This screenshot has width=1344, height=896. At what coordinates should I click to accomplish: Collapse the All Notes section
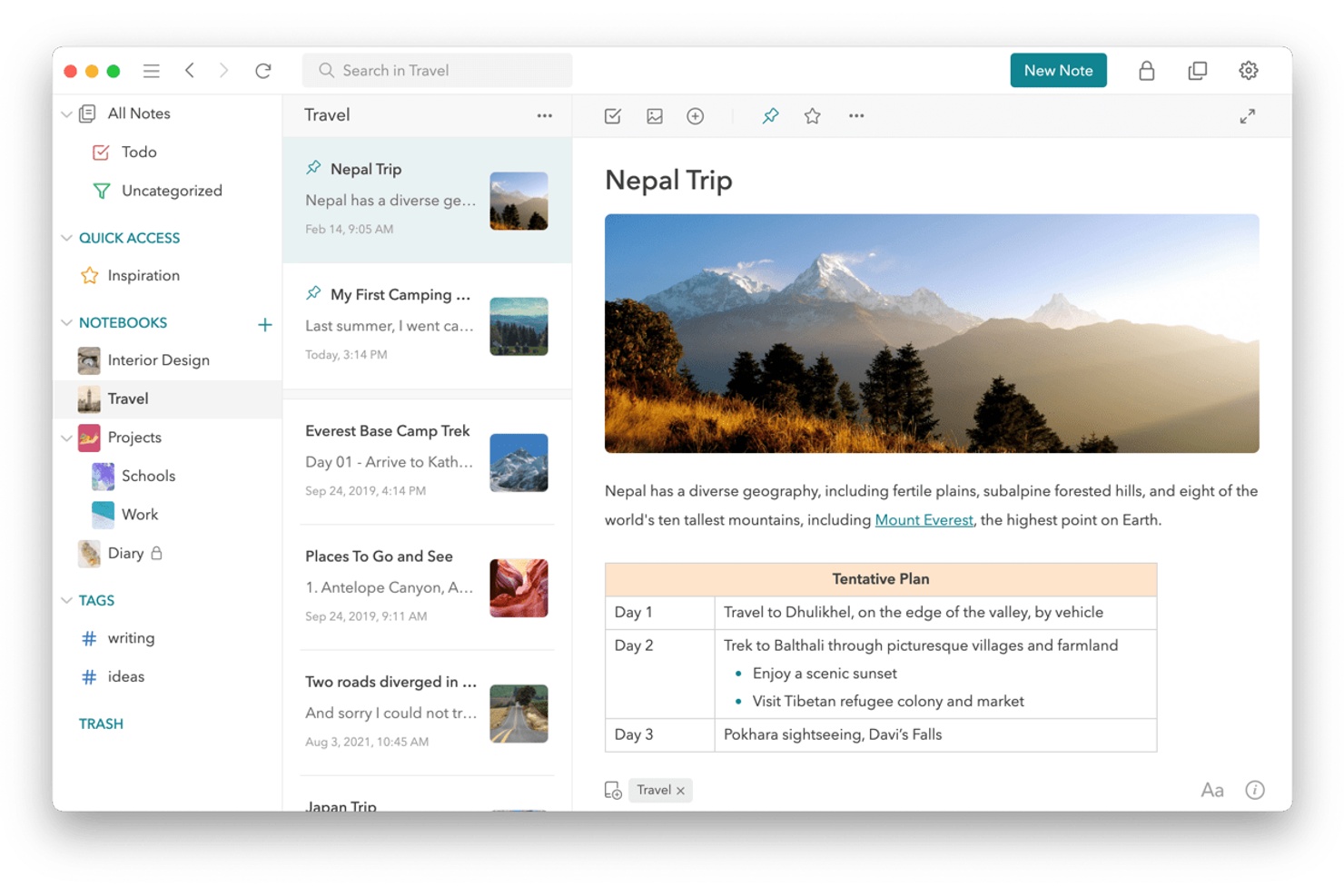click(x=67, y=113)
